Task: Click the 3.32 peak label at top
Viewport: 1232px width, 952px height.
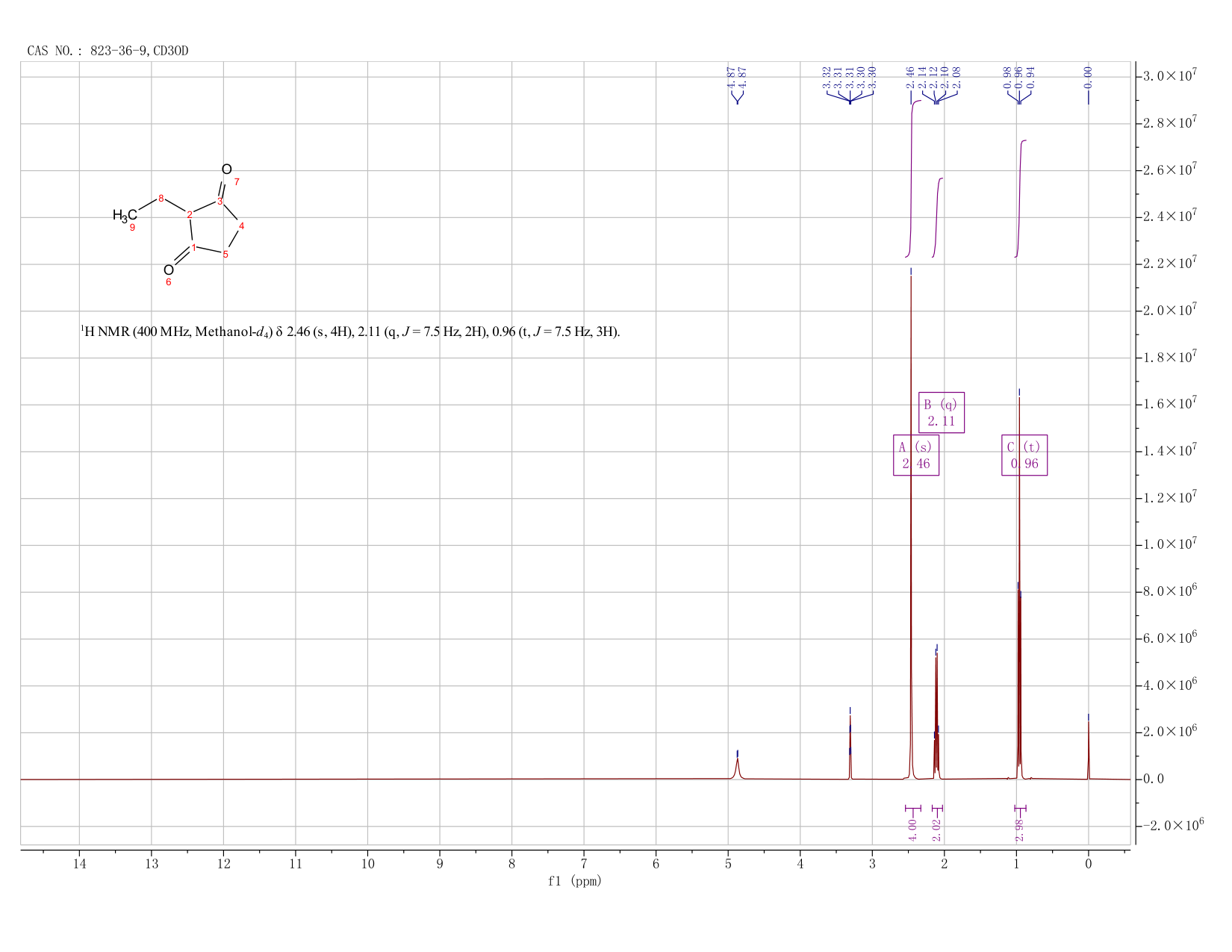Action: click(827, 78)
